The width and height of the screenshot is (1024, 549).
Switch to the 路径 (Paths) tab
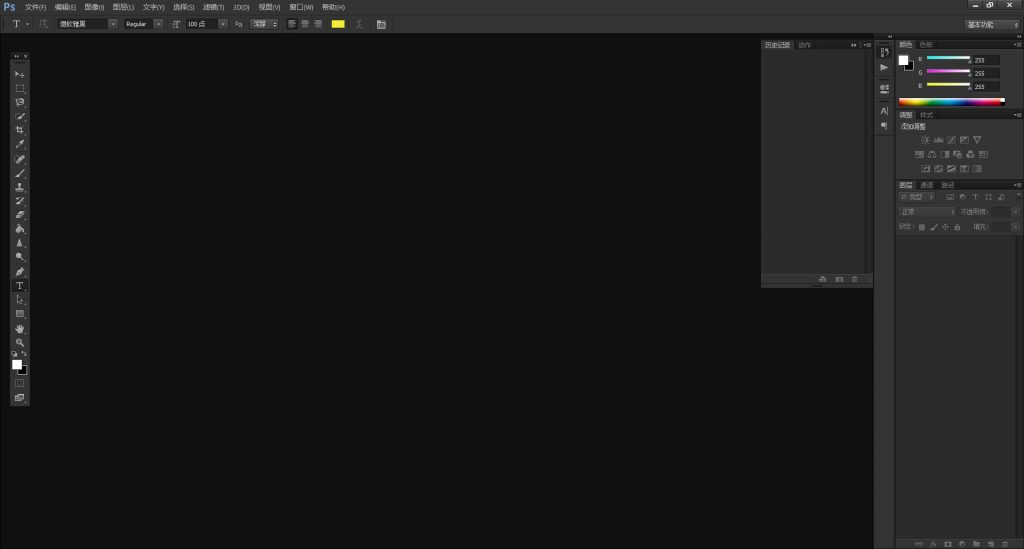click(948, 185)
